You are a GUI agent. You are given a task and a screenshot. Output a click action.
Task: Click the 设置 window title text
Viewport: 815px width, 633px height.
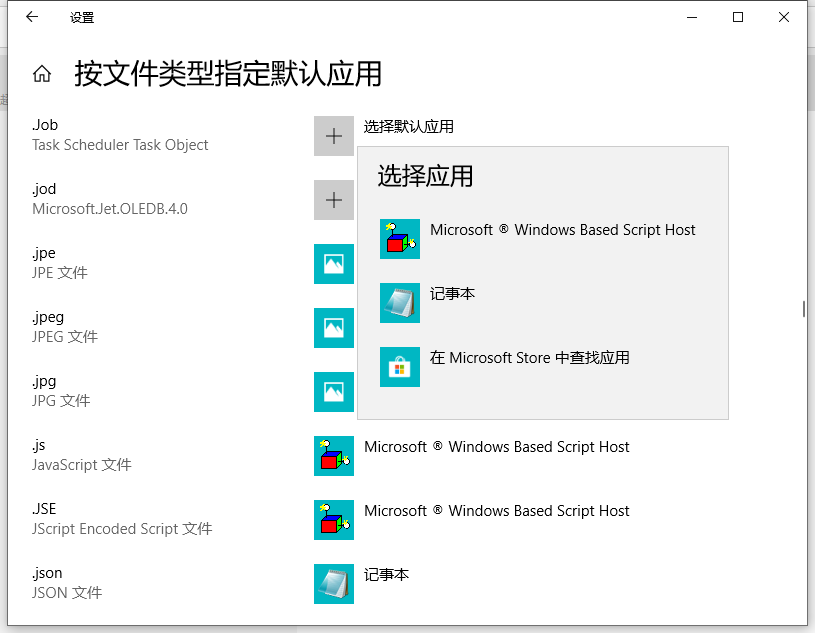coord(82,18)
